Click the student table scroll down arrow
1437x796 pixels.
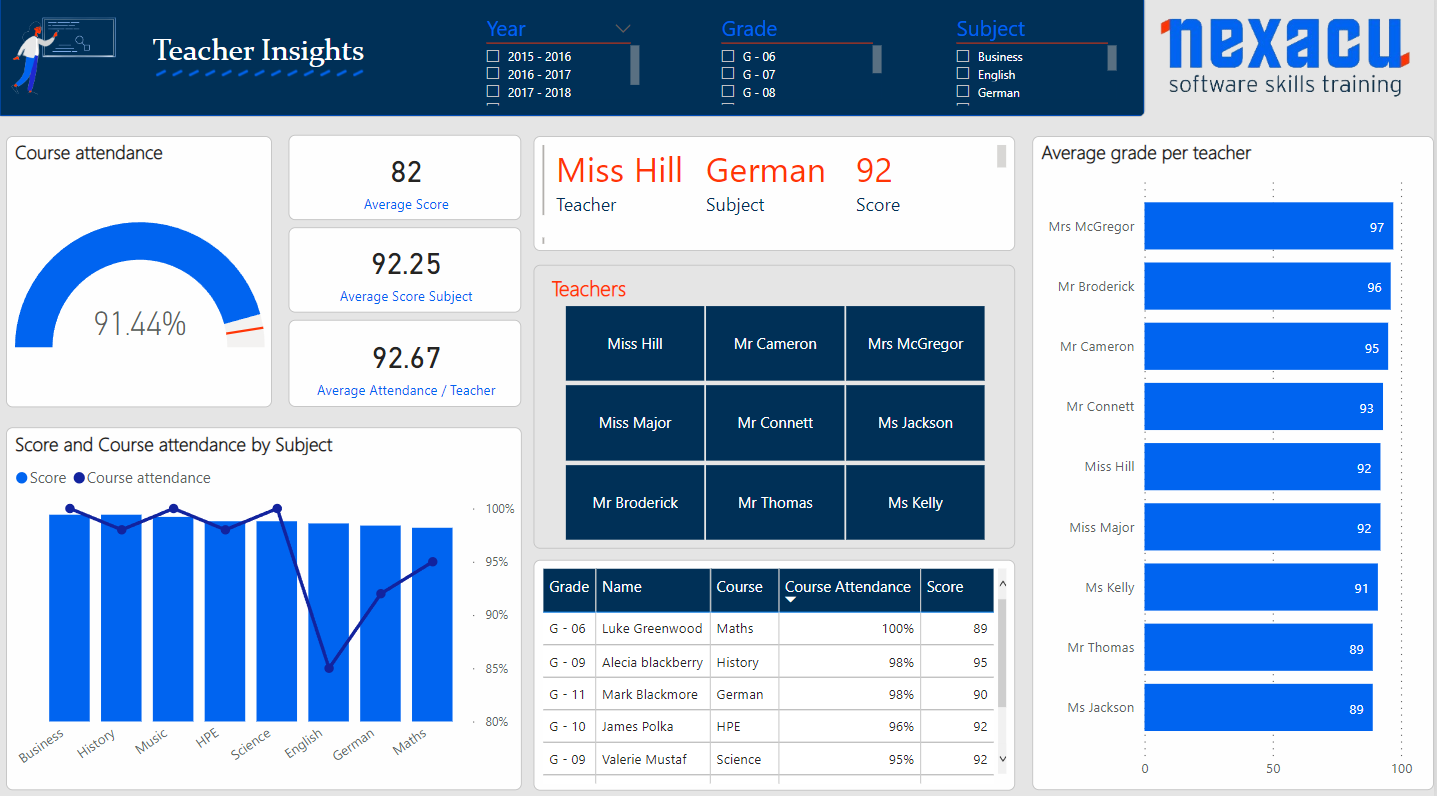[x=1003, y=760]
